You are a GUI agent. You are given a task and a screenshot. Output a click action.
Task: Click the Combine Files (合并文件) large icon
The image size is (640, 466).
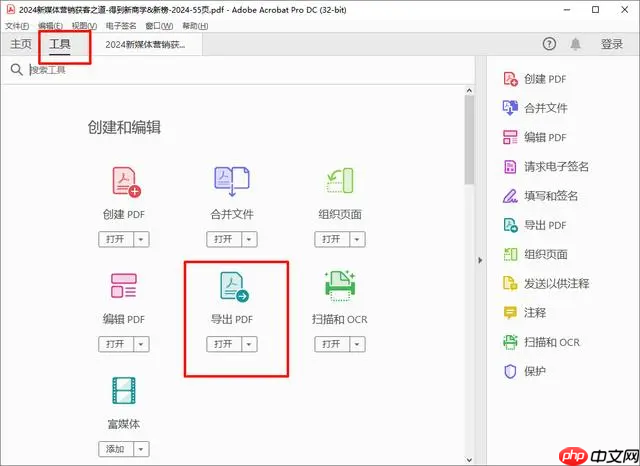coord(232,181)
